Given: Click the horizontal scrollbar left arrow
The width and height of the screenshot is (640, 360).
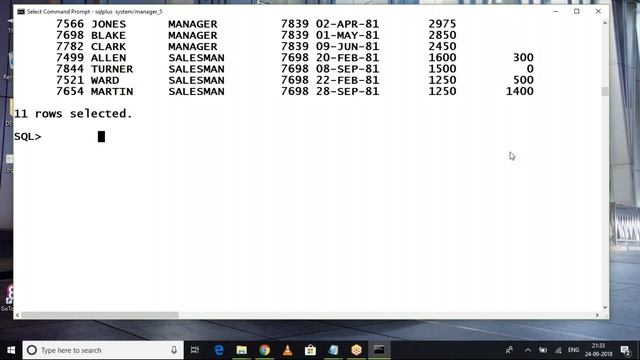Looking at the screenshot, I should [x=17, y=315].
